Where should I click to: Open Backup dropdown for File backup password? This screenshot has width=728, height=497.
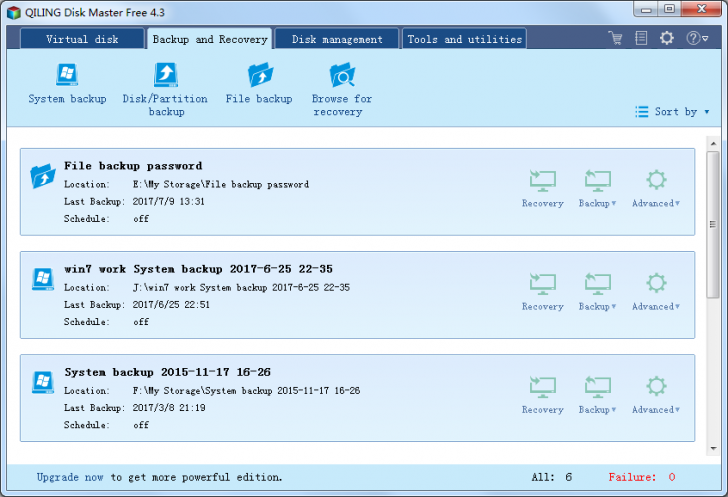(597, 189)
